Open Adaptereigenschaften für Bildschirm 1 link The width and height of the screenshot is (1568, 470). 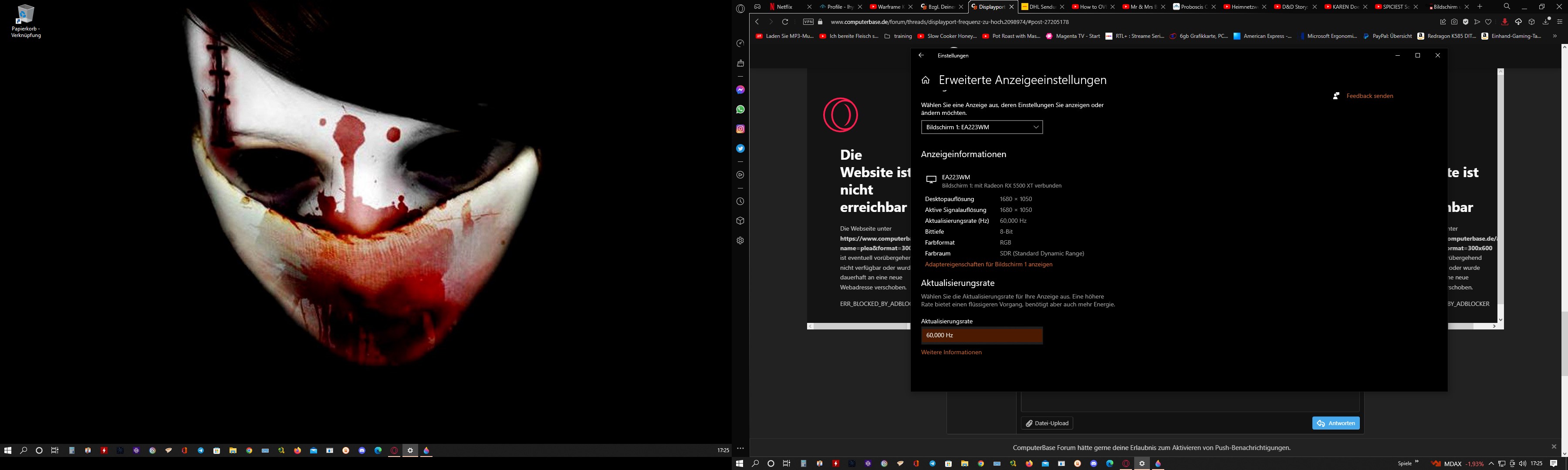[988, 265]
